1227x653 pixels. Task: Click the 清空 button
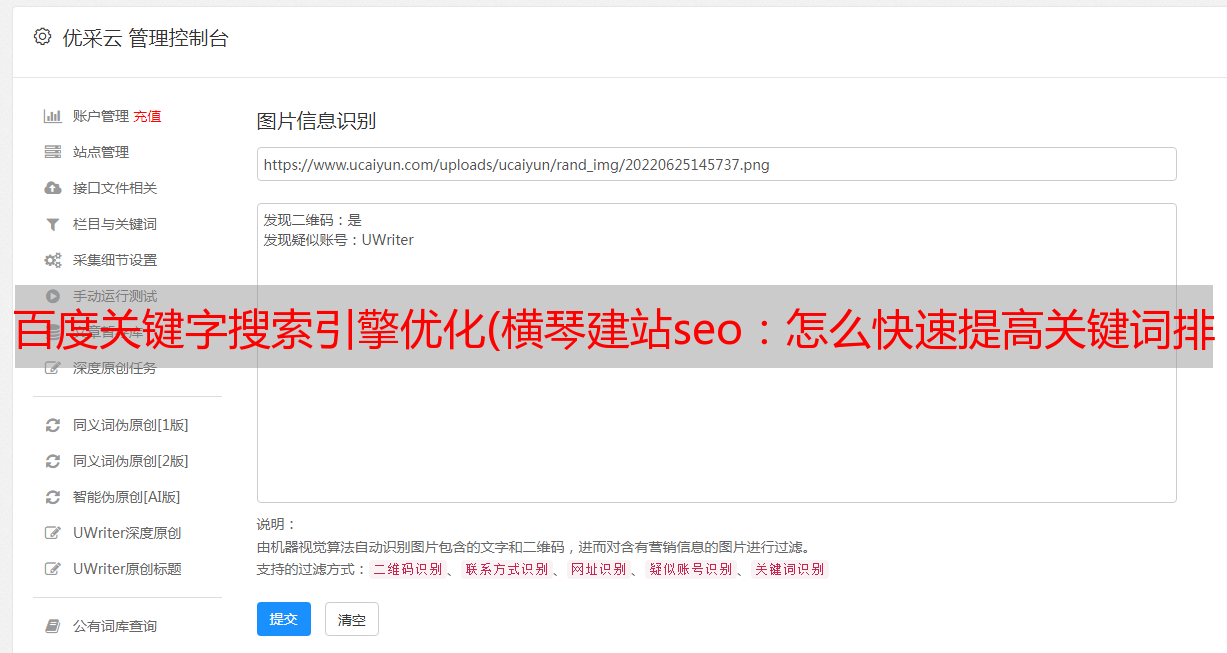[352, 619]
